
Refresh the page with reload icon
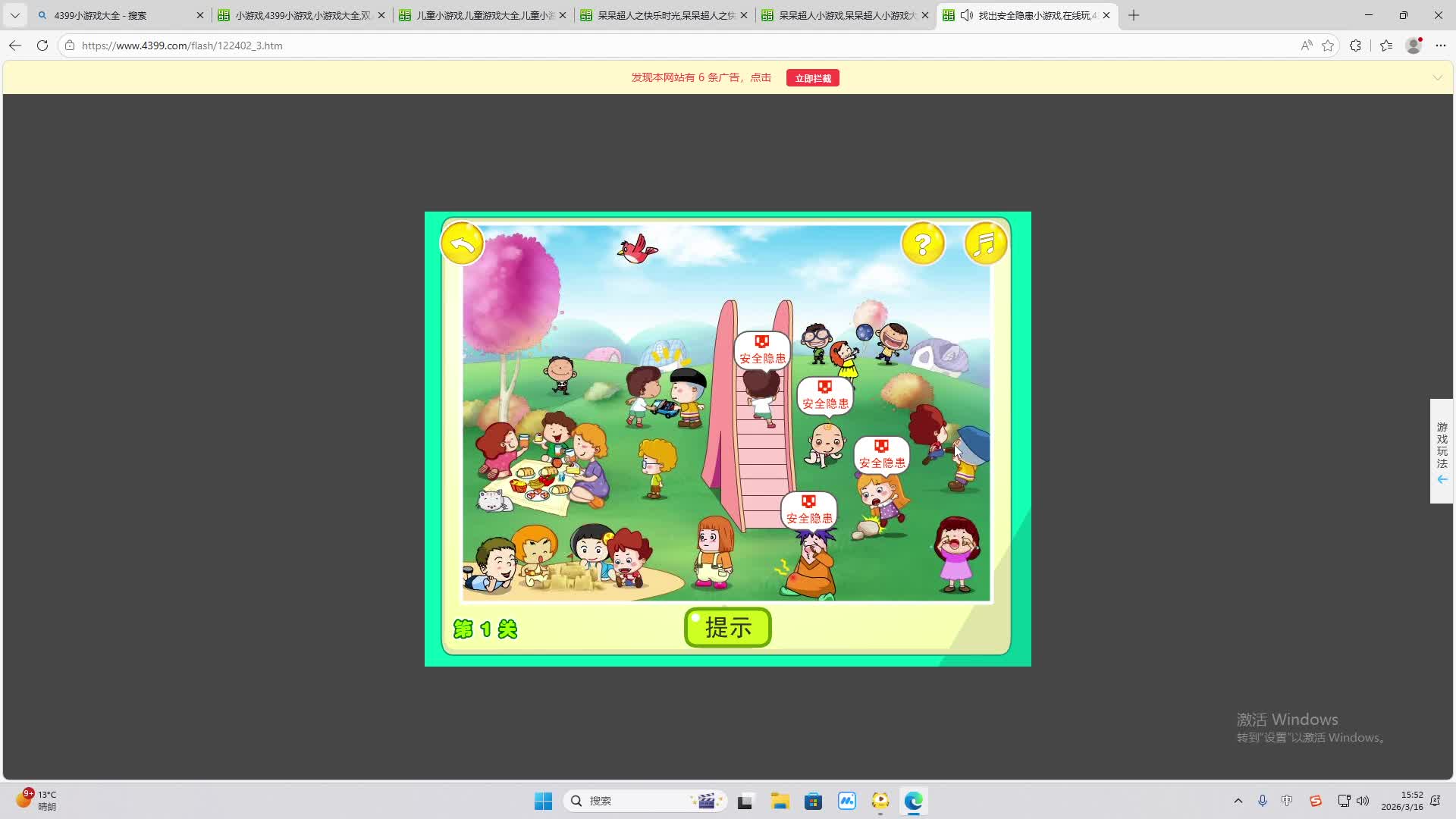coord(42,45)
